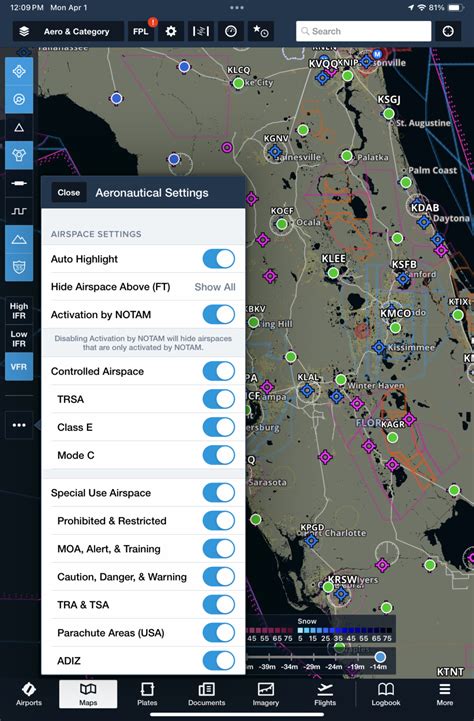Tap the glide/timer gauge icon
This screenshot has width=474, height=721.
pos(231,31)
